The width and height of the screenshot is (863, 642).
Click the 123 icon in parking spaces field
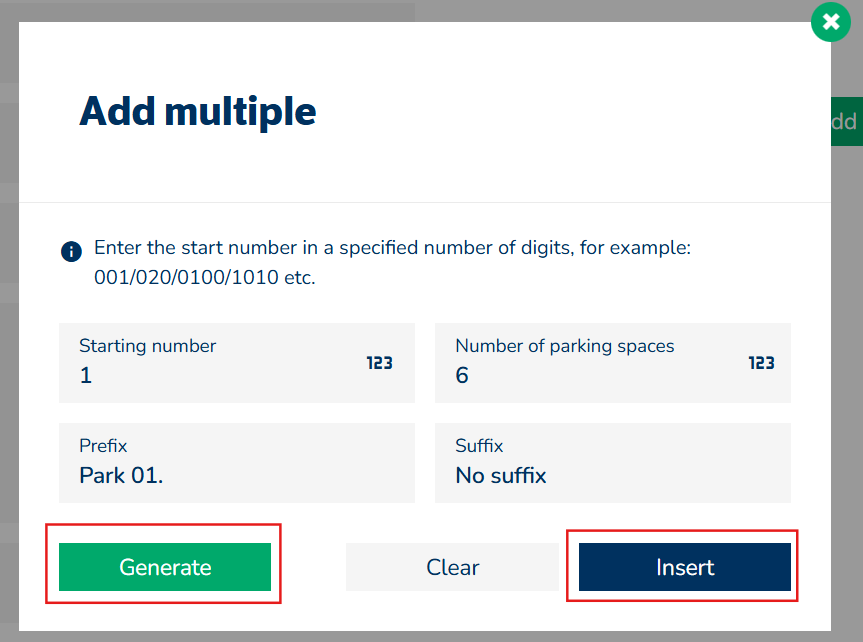click(762, 363)
